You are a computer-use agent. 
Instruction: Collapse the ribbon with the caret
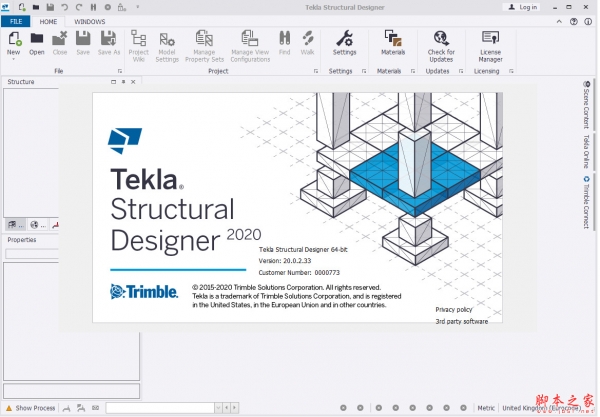pyautogui.click(x=559, y=21)
